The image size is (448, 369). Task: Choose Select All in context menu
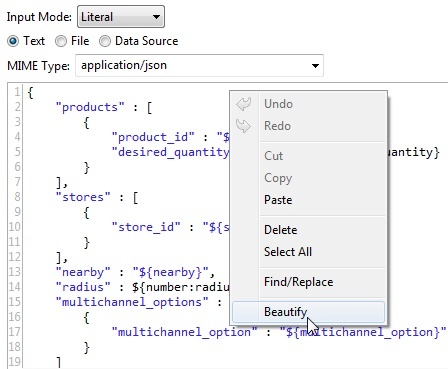288,252
